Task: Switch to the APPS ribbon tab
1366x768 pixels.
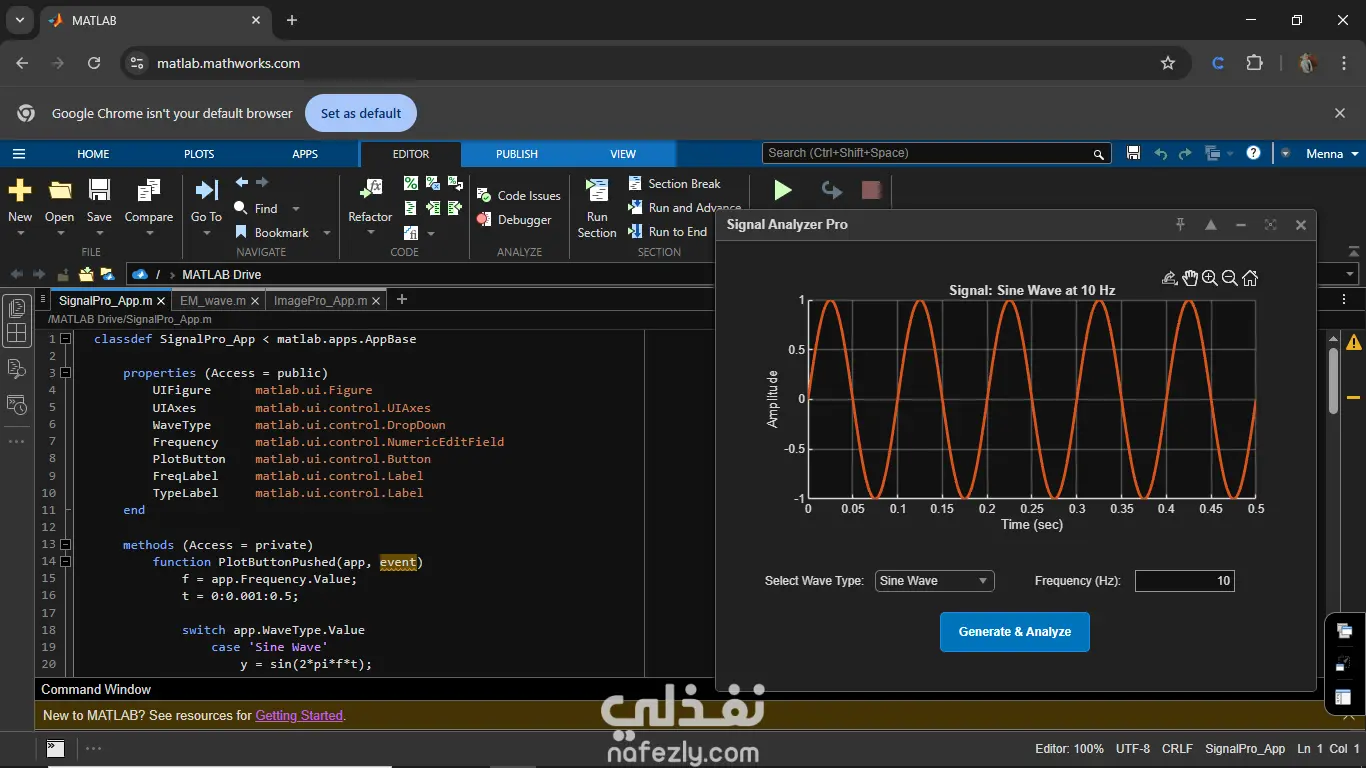Action: coord(305,154)
